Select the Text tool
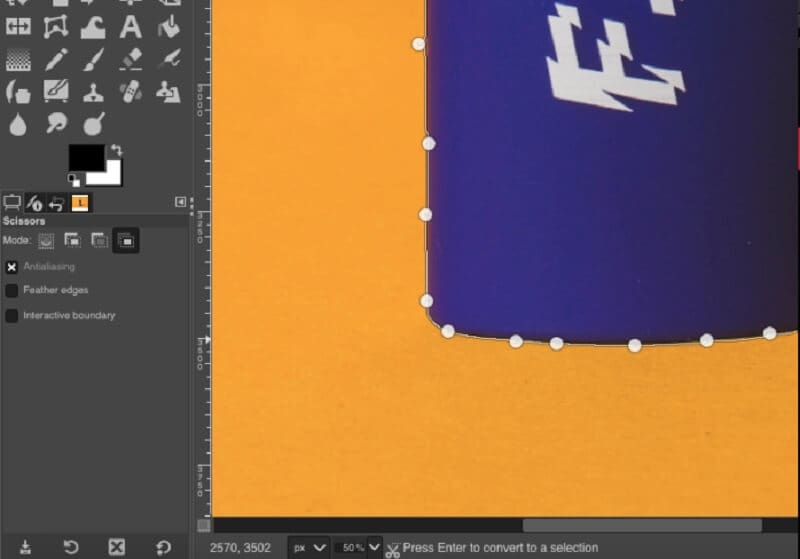The height and width of the screenshot is (559, 800). coord(130,26)
